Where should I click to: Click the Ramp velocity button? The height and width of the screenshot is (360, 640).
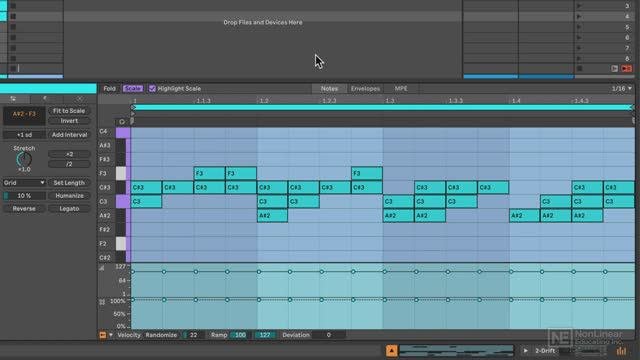tap(219, 335)
